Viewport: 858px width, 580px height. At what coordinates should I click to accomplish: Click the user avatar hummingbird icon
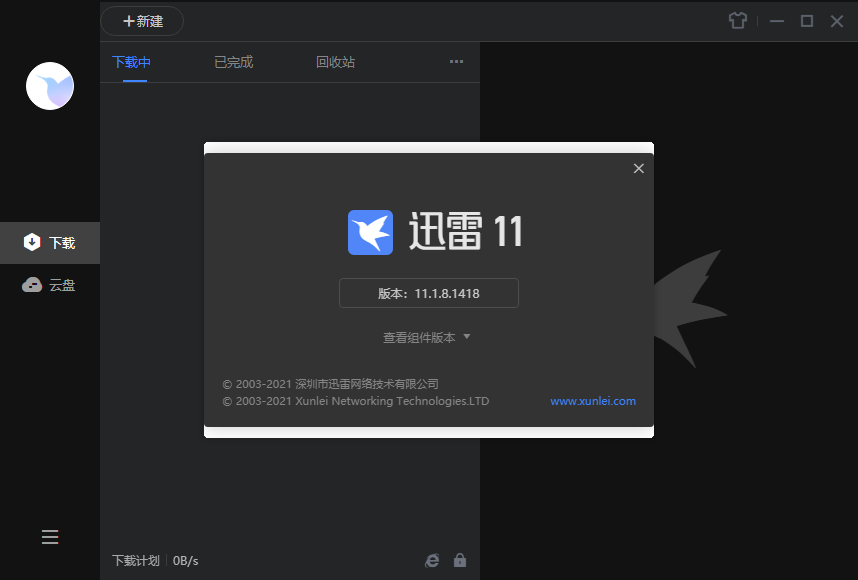(x=50, y=86)
